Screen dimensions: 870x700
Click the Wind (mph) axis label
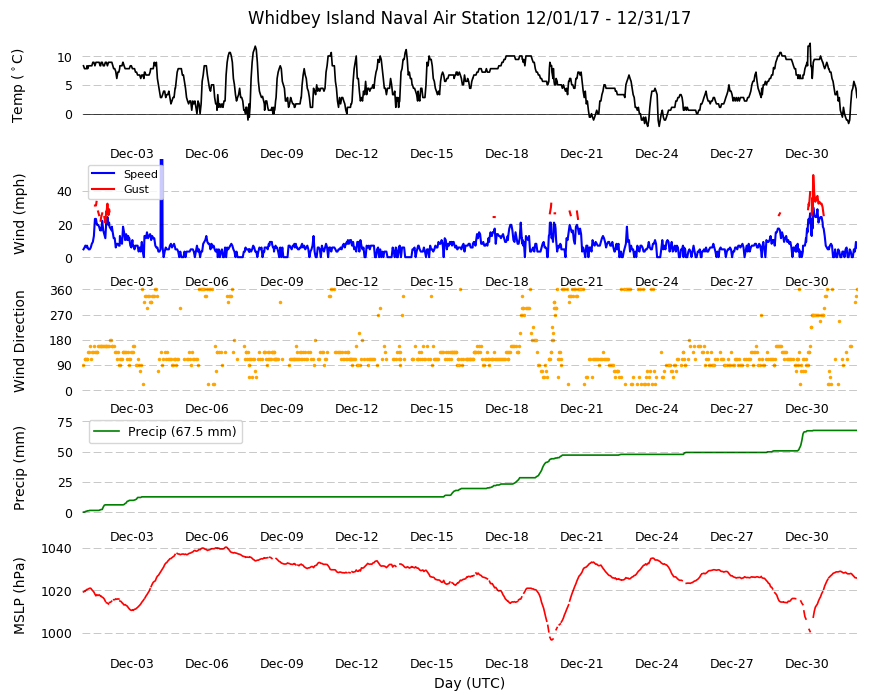click(x=19, y=214)
